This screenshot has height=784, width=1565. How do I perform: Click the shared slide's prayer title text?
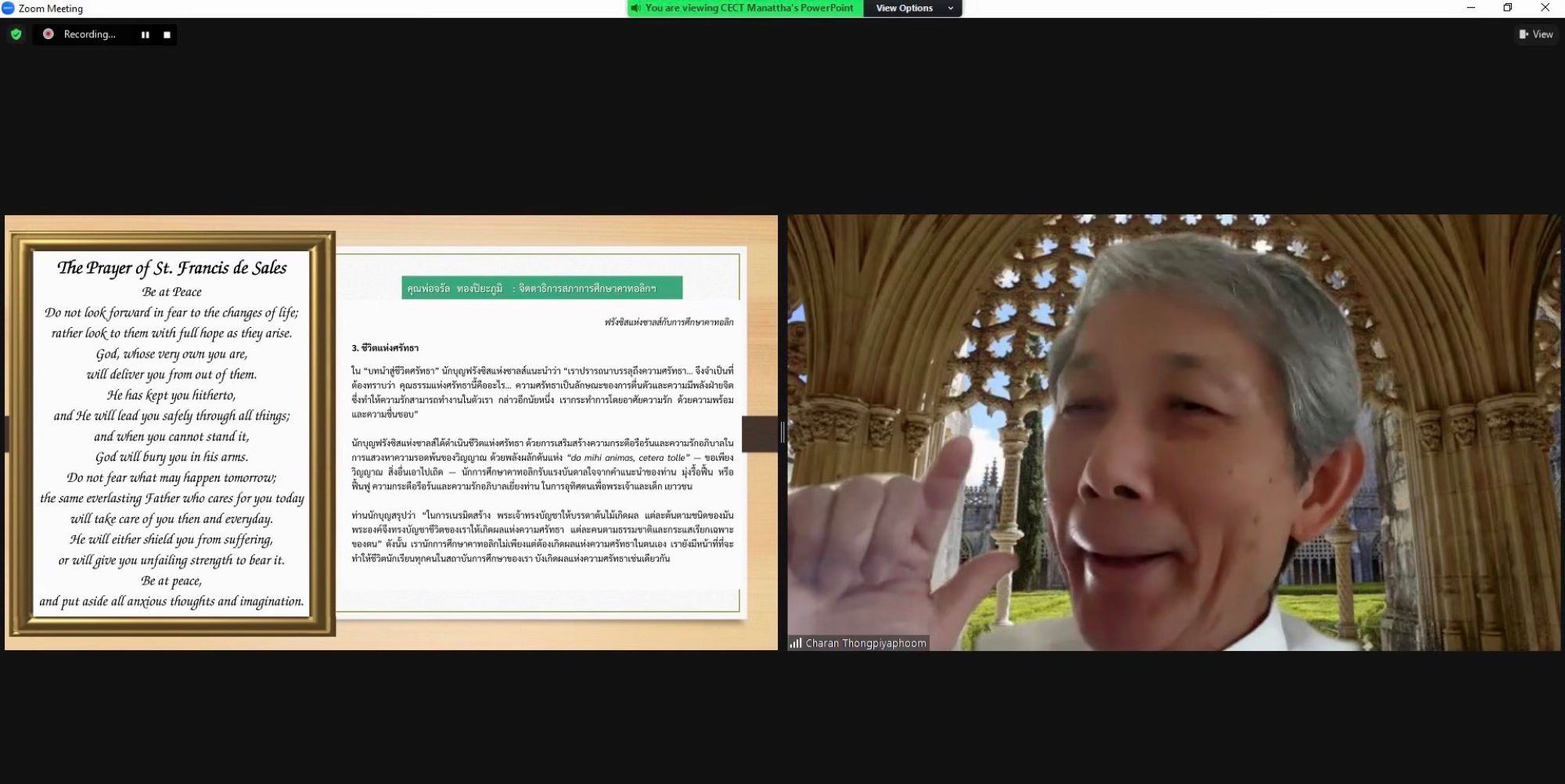pyautogui.click(x=172, y=268)
